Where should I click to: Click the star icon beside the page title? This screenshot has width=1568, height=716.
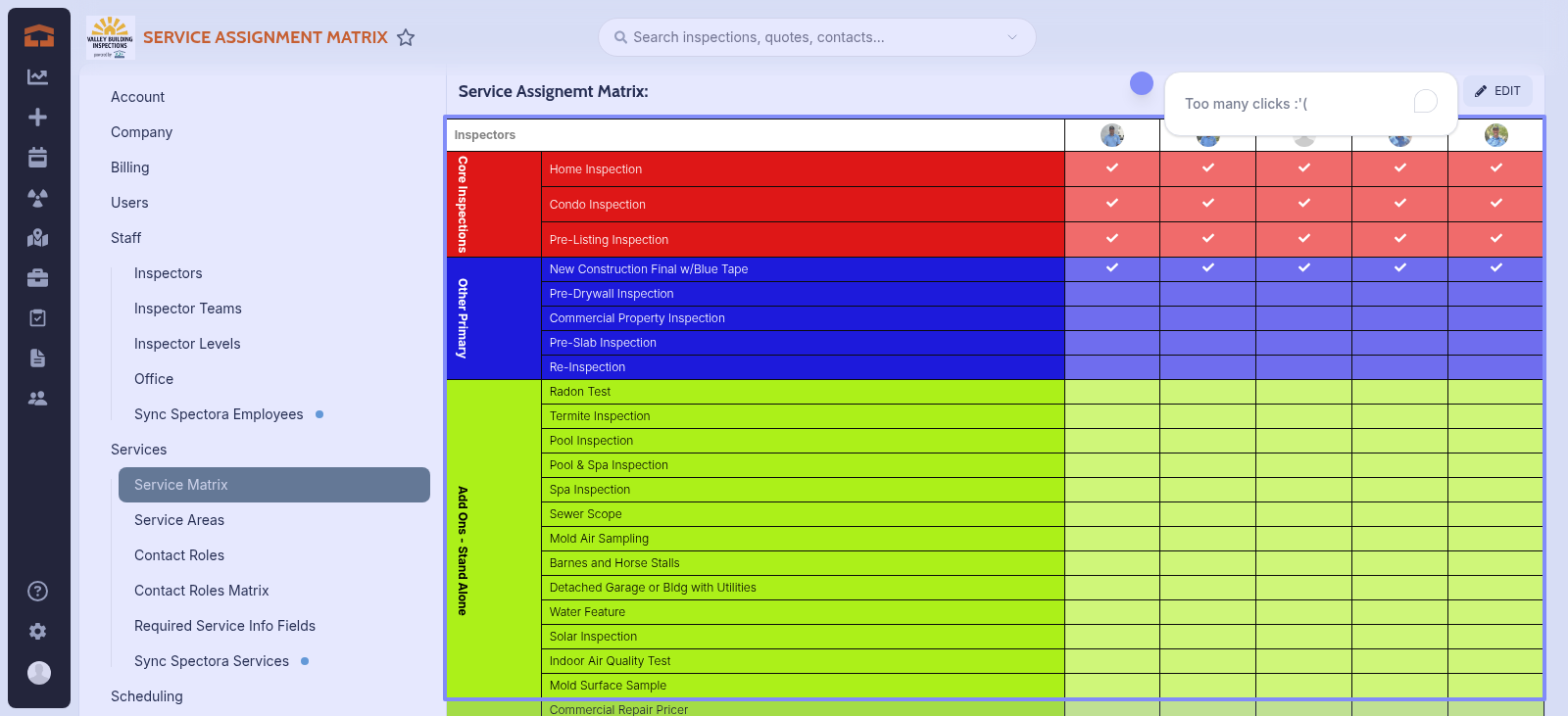406,37
